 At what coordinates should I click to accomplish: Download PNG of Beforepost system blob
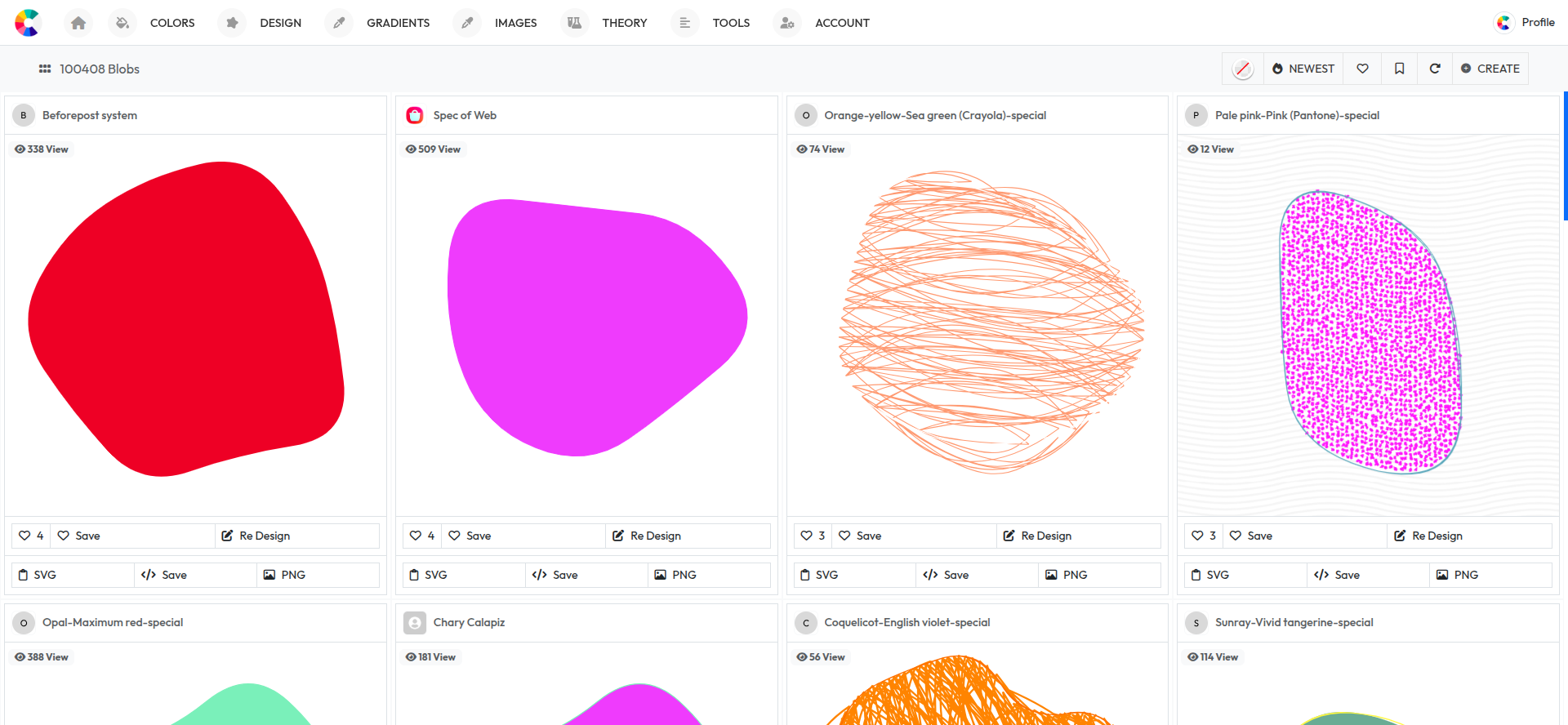tap(318, 575)
